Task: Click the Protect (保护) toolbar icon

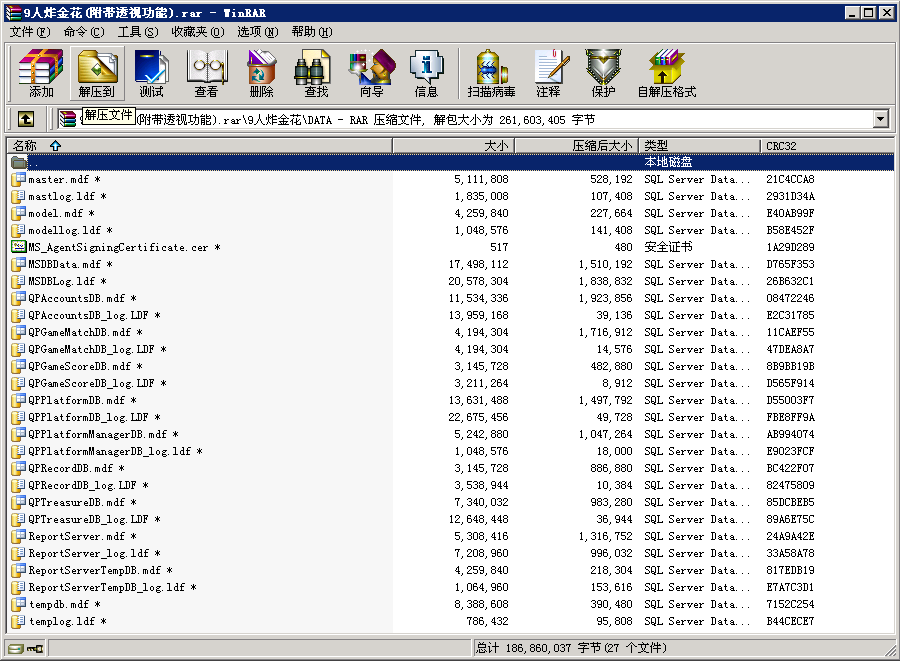Action: pos(603,73)
